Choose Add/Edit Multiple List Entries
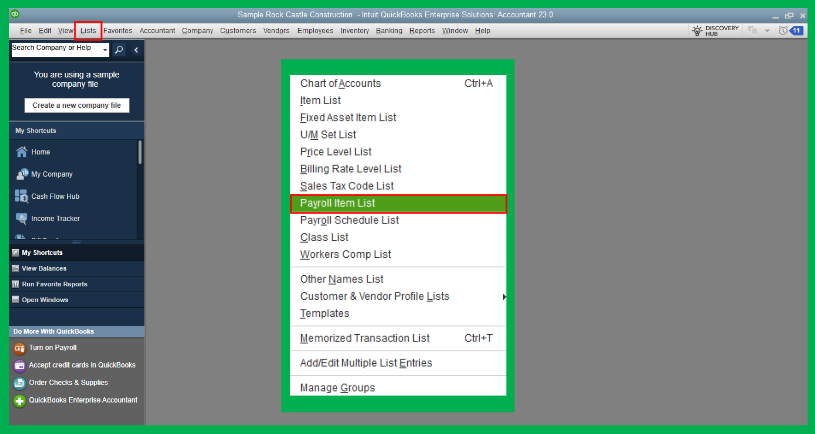 tap(398, 363)
